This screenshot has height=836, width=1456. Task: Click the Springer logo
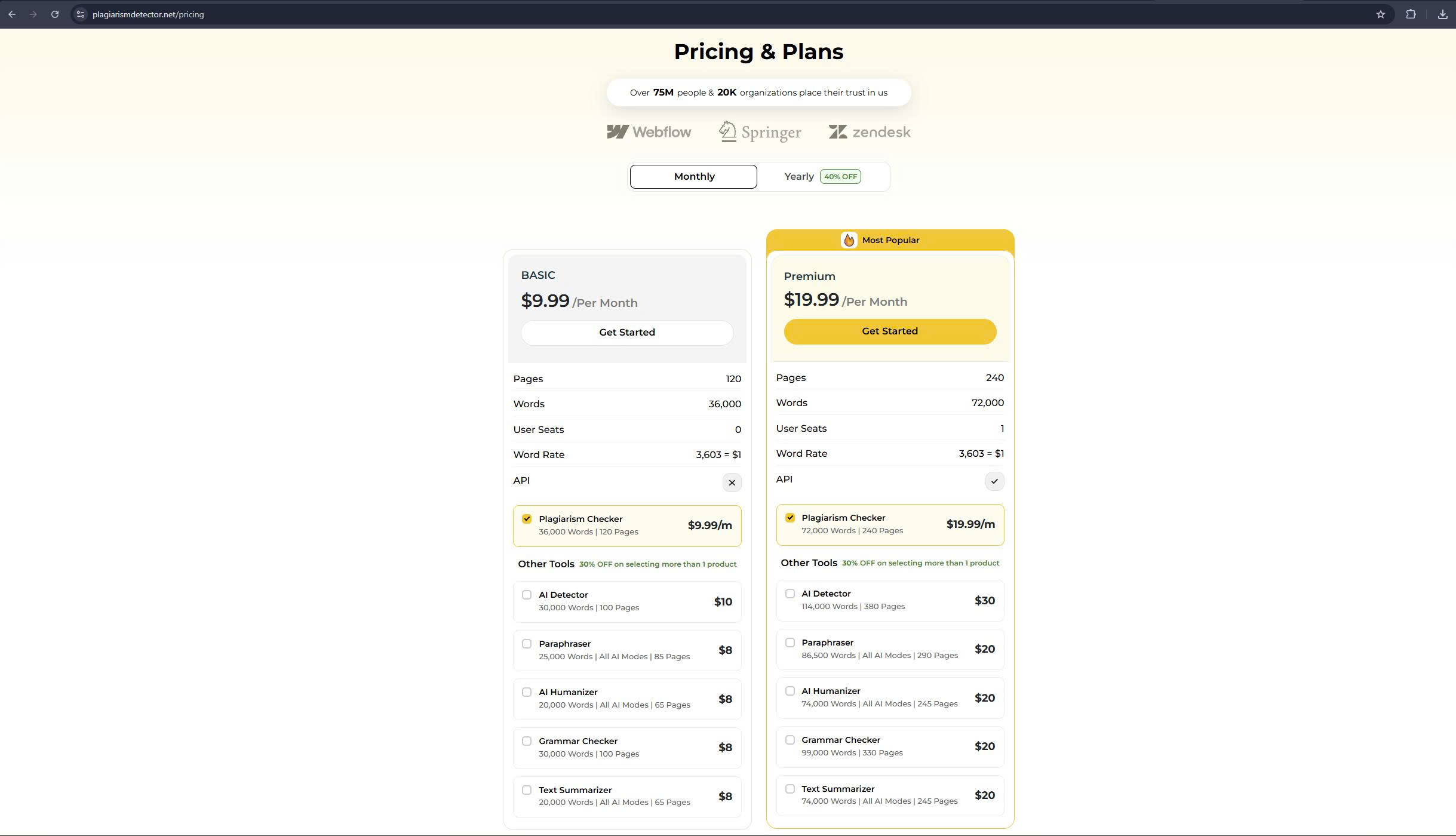coord(760,132)
